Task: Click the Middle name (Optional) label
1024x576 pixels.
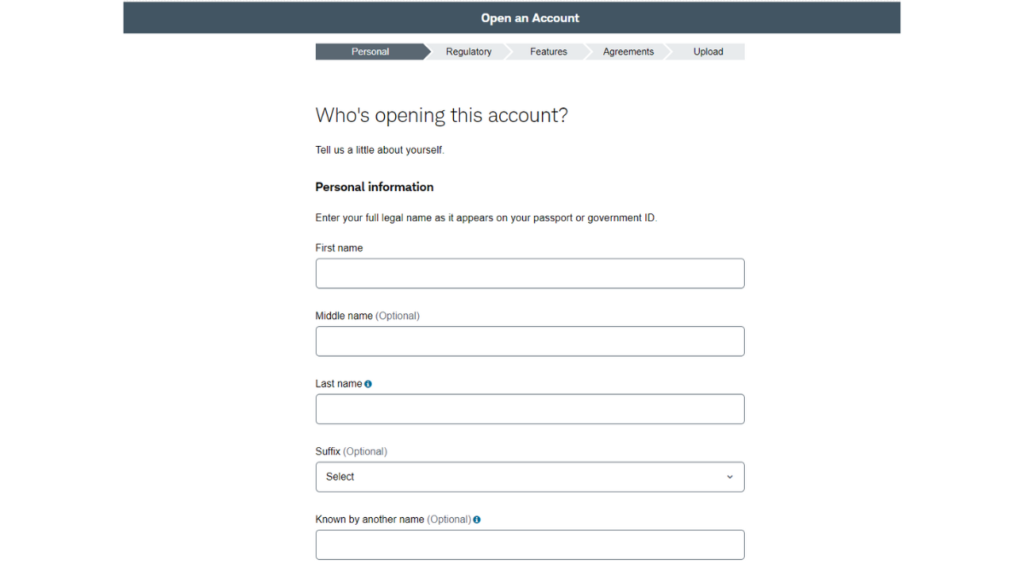Action: point(368,316)
